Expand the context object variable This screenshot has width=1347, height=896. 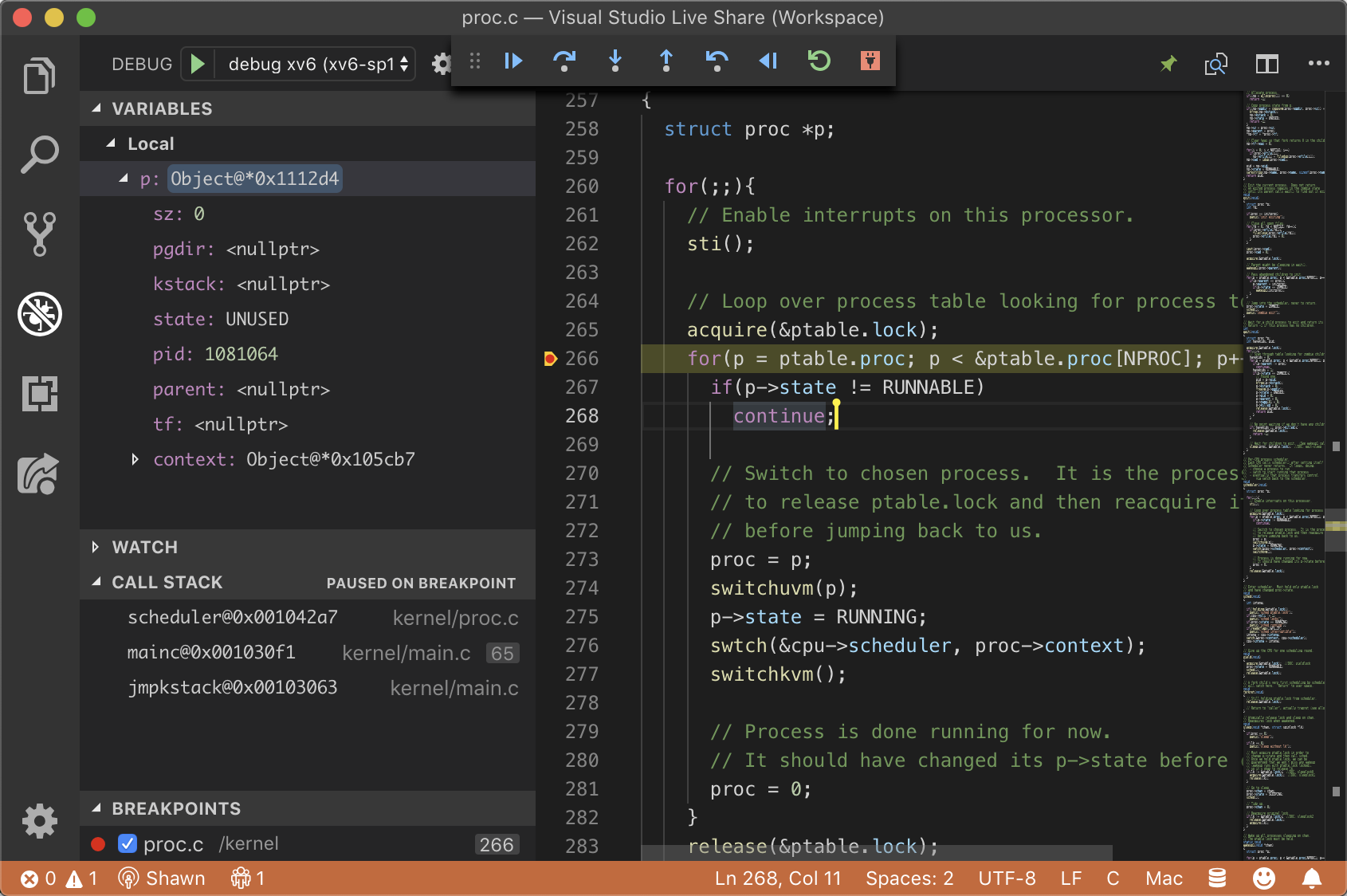(135, 459)
